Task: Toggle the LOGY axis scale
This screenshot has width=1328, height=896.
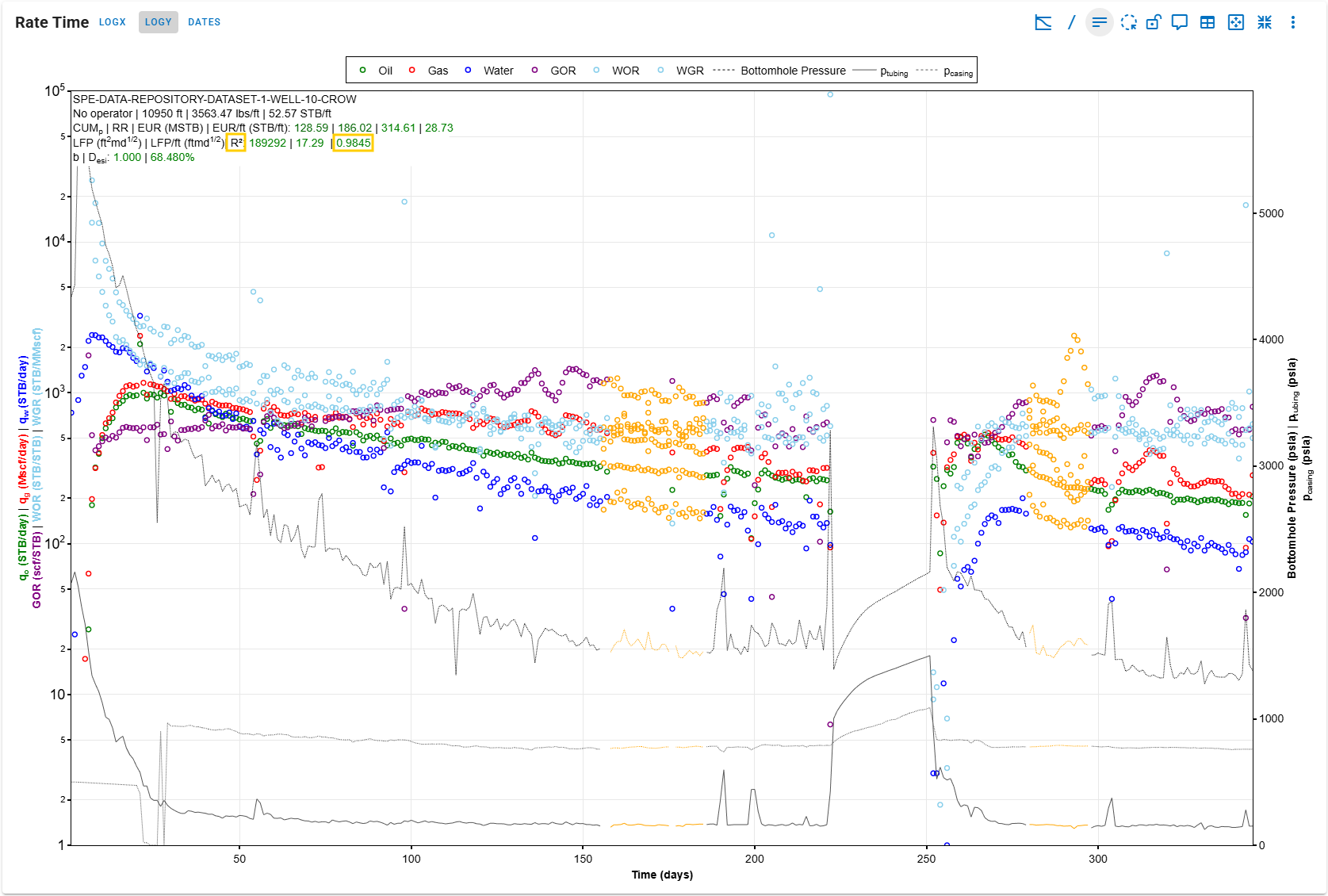Action: [158, 22]
